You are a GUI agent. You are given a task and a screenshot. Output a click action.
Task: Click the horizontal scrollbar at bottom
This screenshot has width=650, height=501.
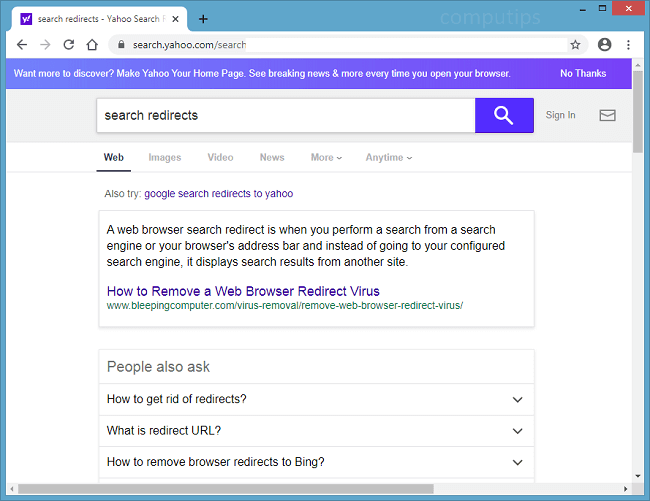225,489
